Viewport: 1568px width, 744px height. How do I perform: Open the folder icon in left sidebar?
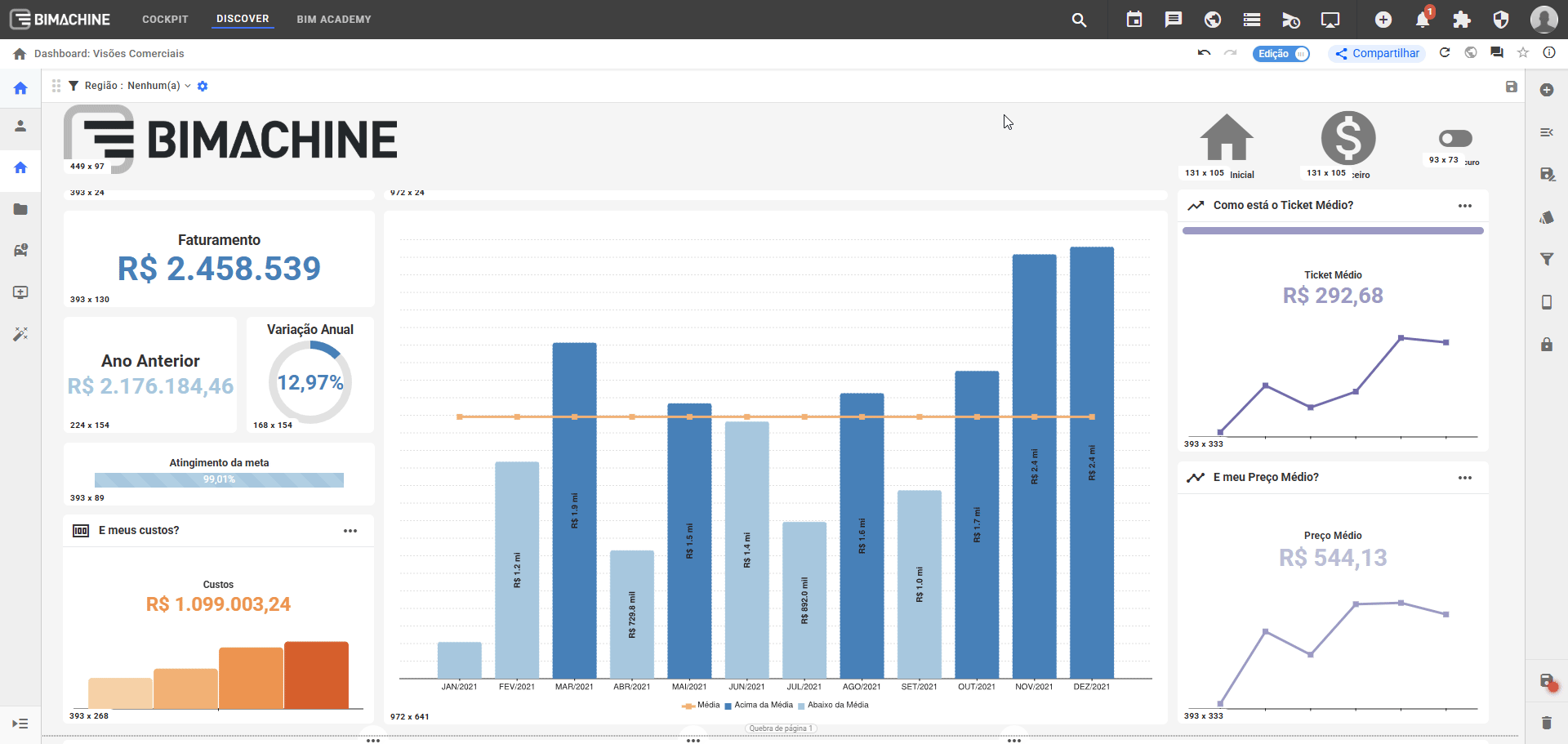(x=20, y=209)
